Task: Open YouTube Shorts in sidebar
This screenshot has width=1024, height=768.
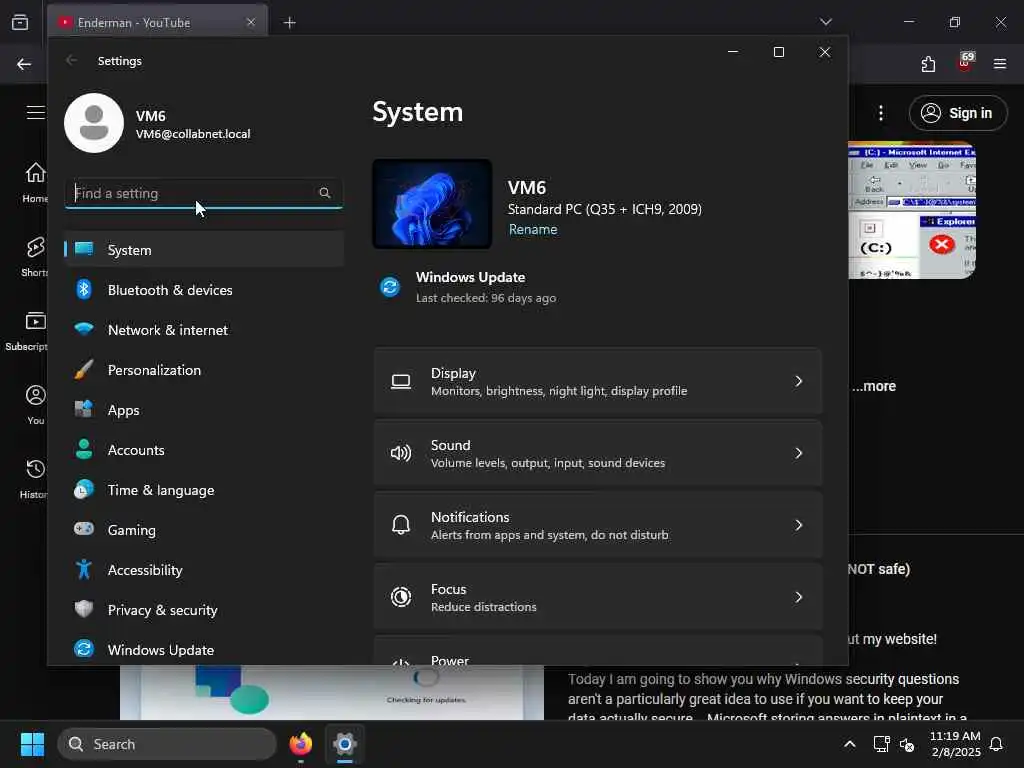Action: click(x=34, y=257)
